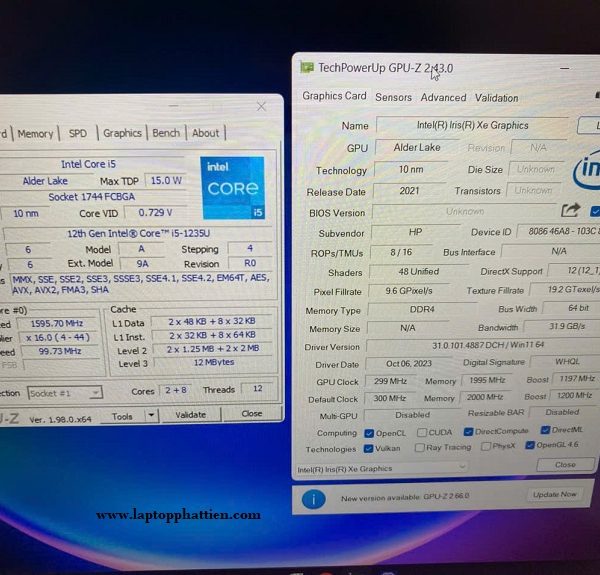Toggle the DirectCompute checkbox

pos(468,432)
